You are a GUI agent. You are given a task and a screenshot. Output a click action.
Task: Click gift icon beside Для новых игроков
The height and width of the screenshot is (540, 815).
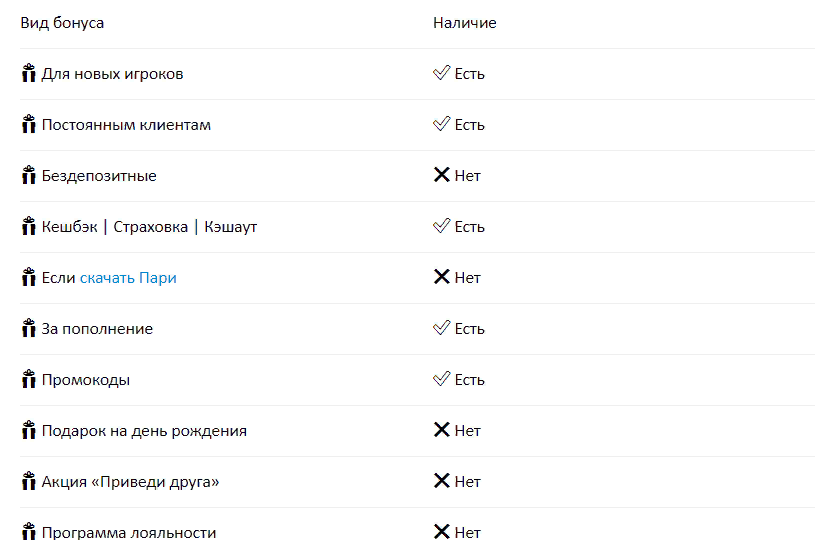29,73
